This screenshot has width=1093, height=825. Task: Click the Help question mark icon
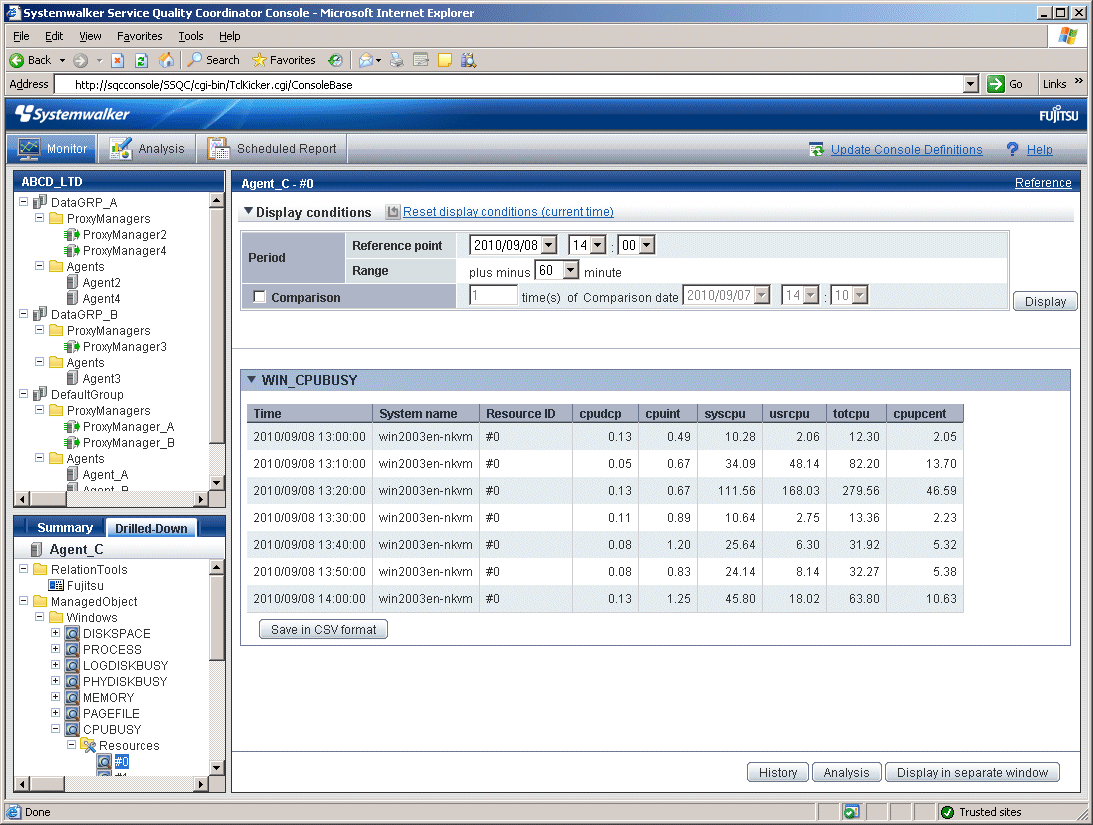pyautogui.click(x=1012, y=149)
